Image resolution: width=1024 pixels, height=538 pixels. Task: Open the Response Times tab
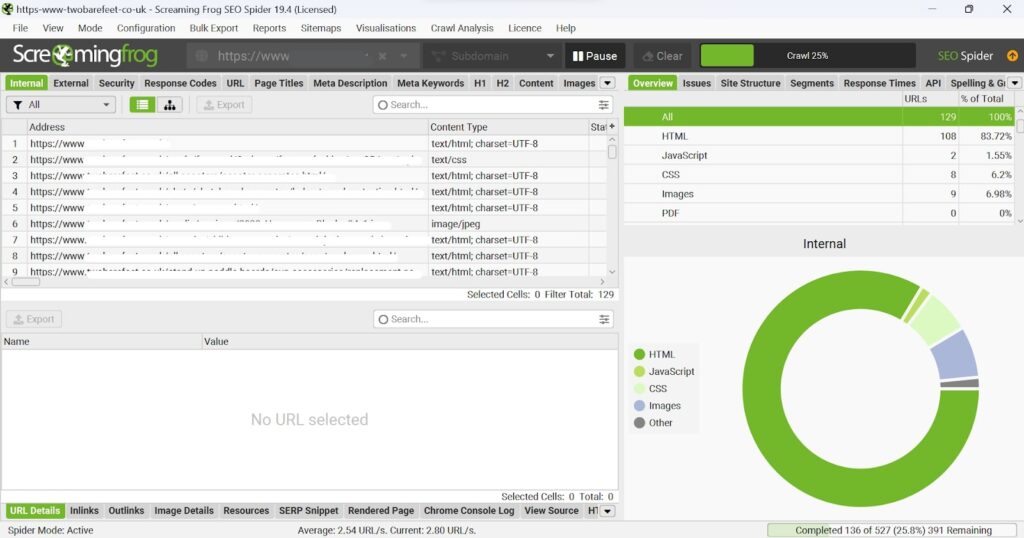(880, 83)
